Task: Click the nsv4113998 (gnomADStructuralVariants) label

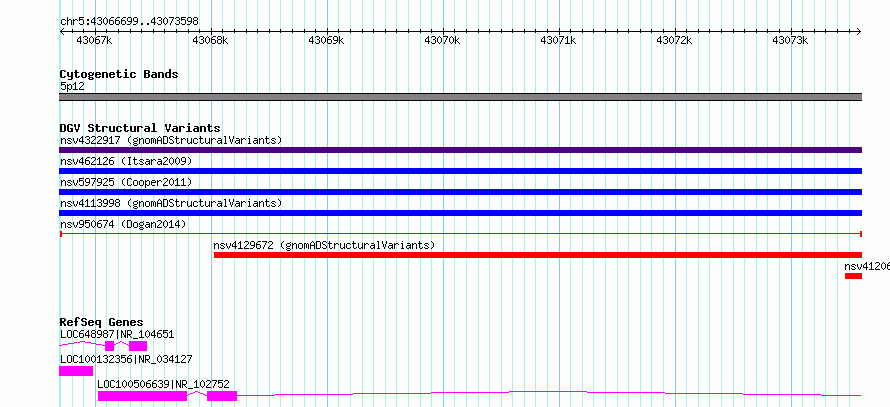Action: tap(171, 203)
